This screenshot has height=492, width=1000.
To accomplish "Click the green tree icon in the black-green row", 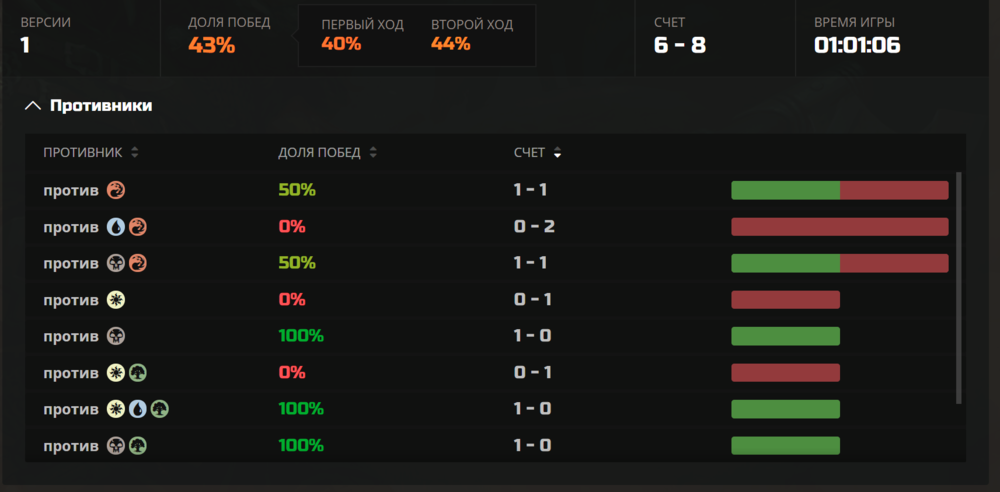I will click(138, 445).
